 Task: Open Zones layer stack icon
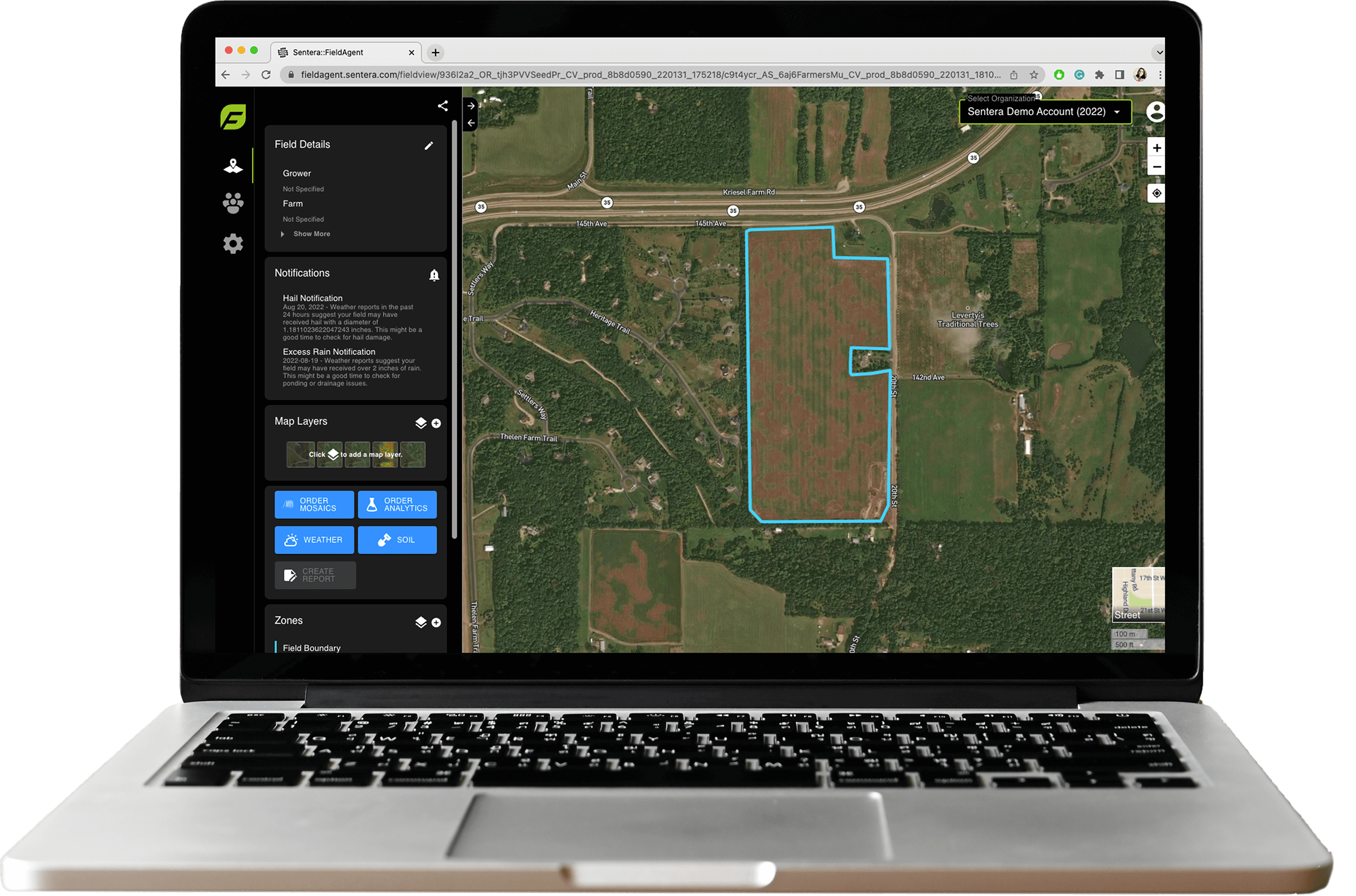[x=421, y=623]
